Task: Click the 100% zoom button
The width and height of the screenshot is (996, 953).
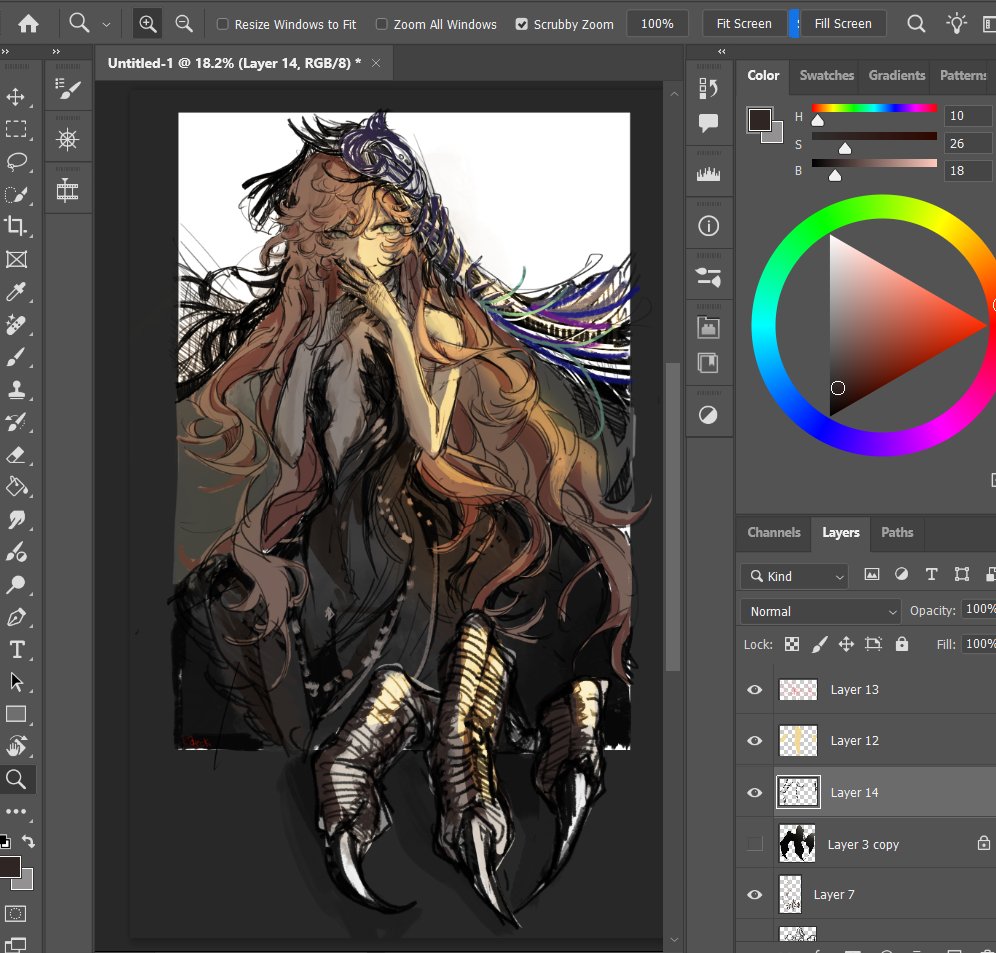Action: pos(657,24)
